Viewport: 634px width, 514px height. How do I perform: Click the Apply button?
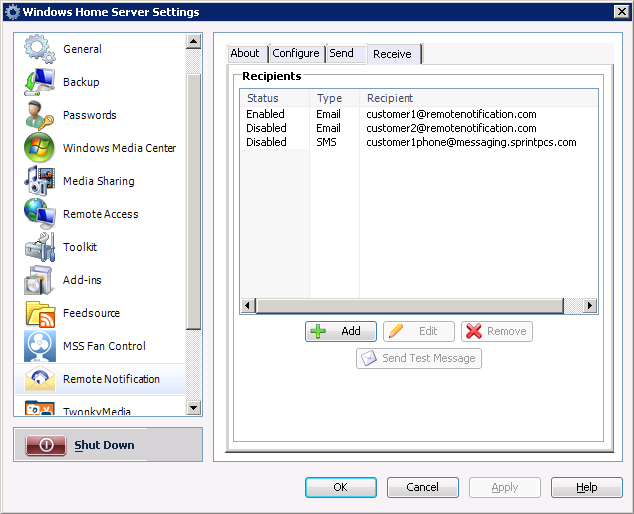click(505, 487)
